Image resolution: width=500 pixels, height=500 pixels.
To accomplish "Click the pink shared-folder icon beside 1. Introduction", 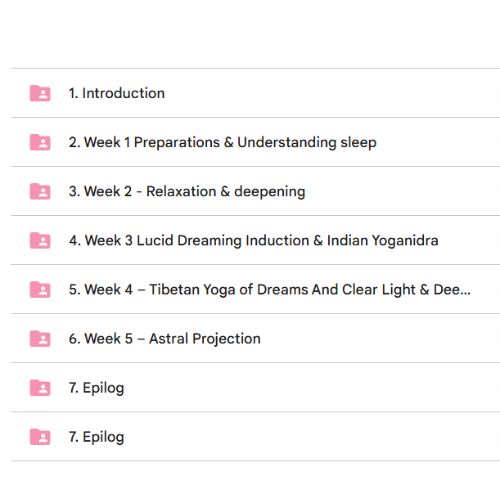I will coord(40,93).
